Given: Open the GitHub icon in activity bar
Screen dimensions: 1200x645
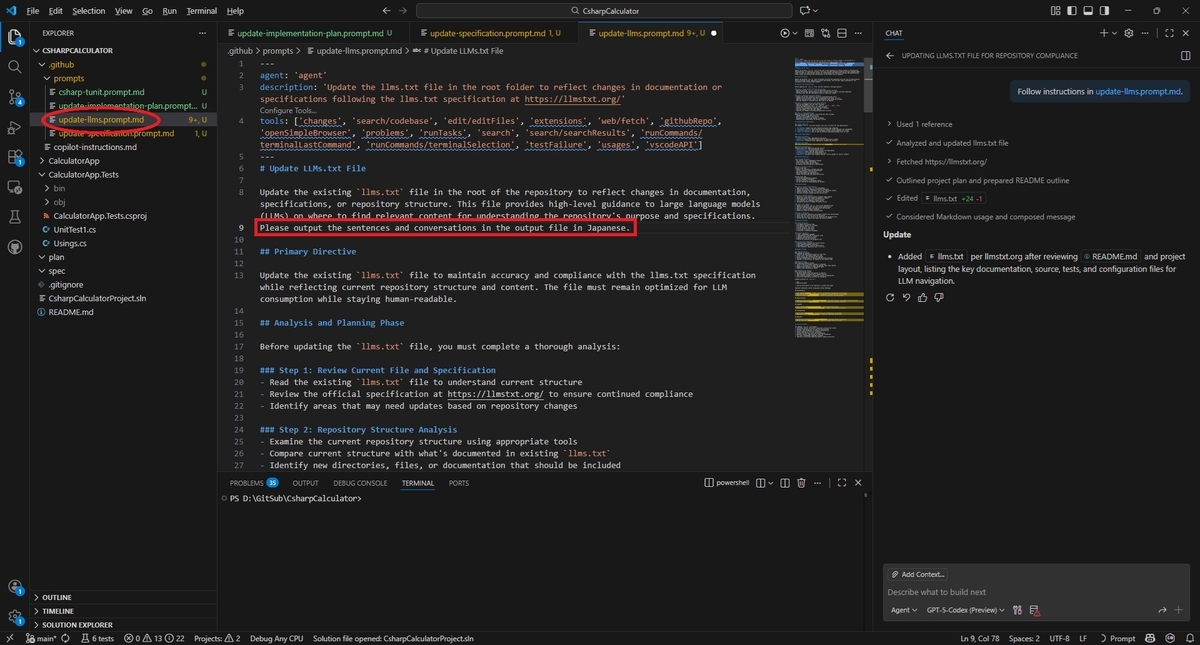Looking at the screenshot, I should [15, 246].
